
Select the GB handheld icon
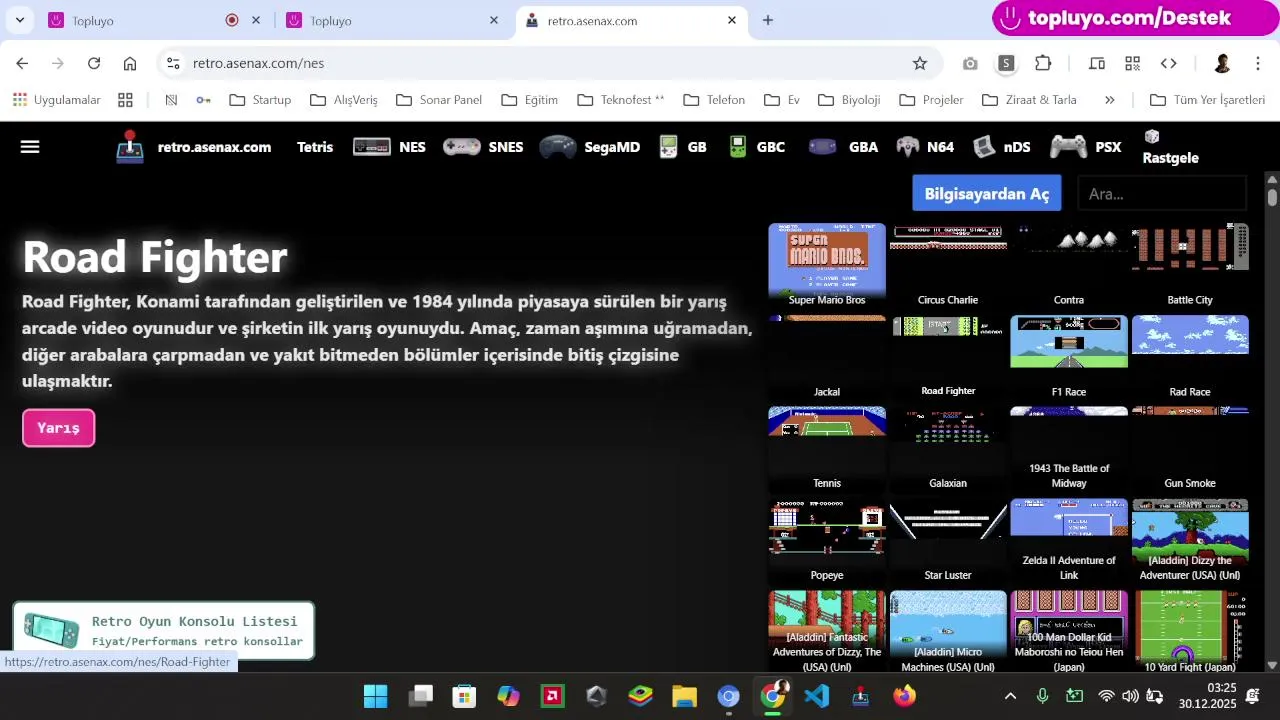point(669,147)
